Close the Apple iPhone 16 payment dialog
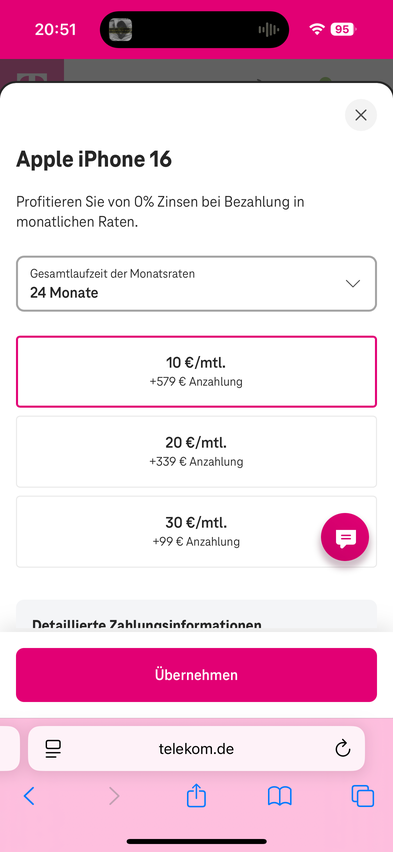Screen dimensions: 393x852 click(360, 115)
